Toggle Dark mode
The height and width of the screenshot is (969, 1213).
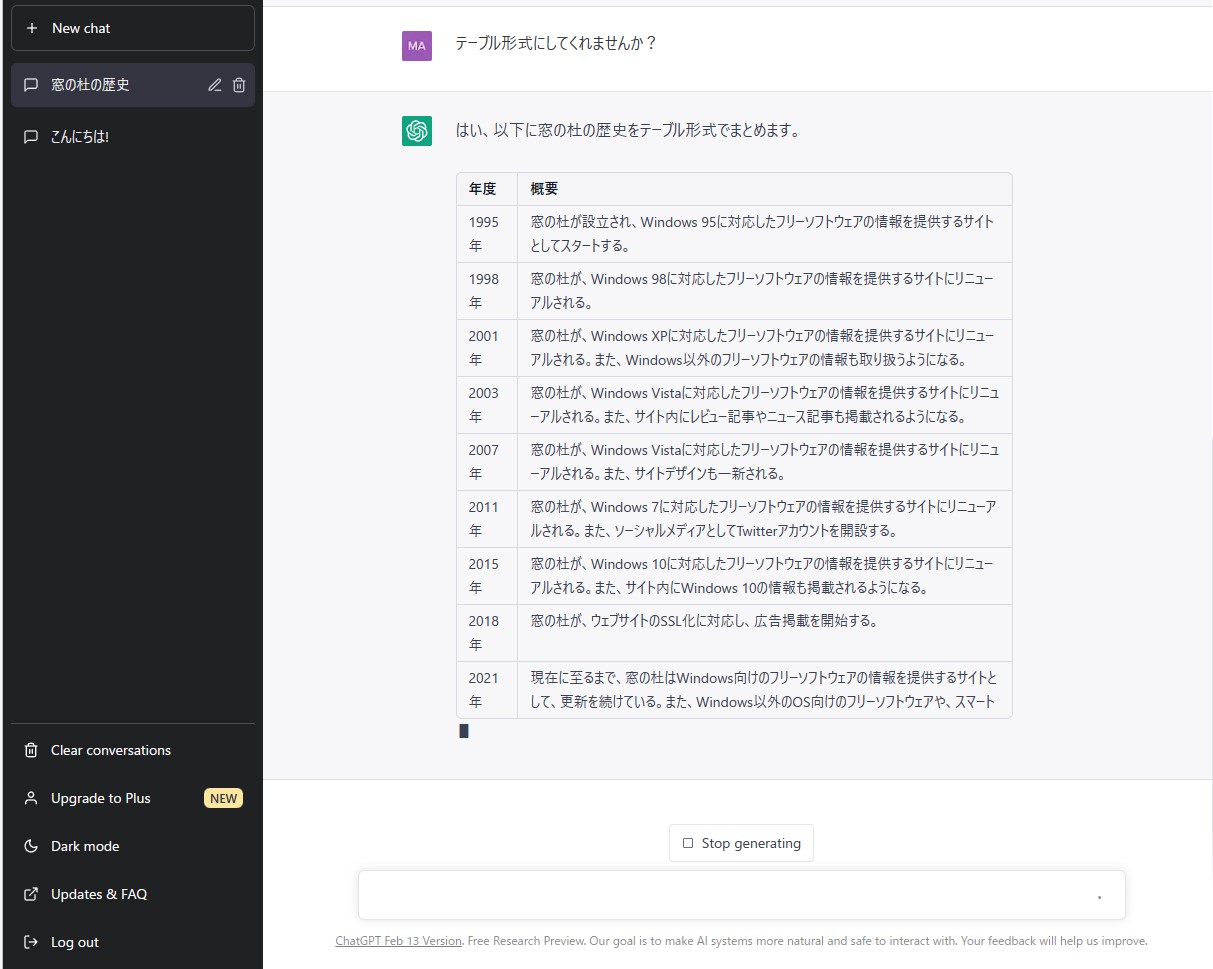85,846
